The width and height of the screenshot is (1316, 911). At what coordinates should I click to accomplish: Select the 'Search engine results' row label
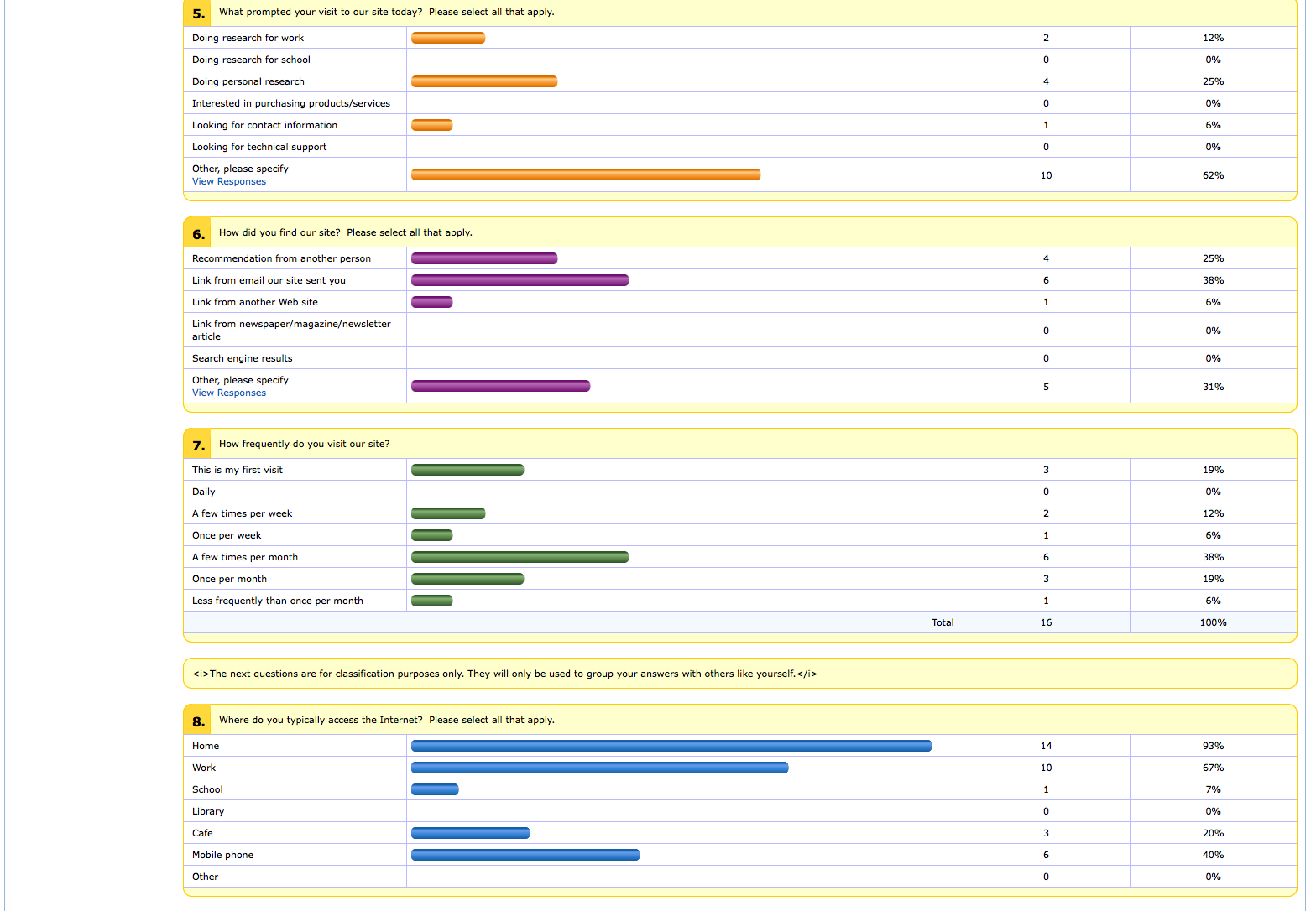(x=242, y=358)
